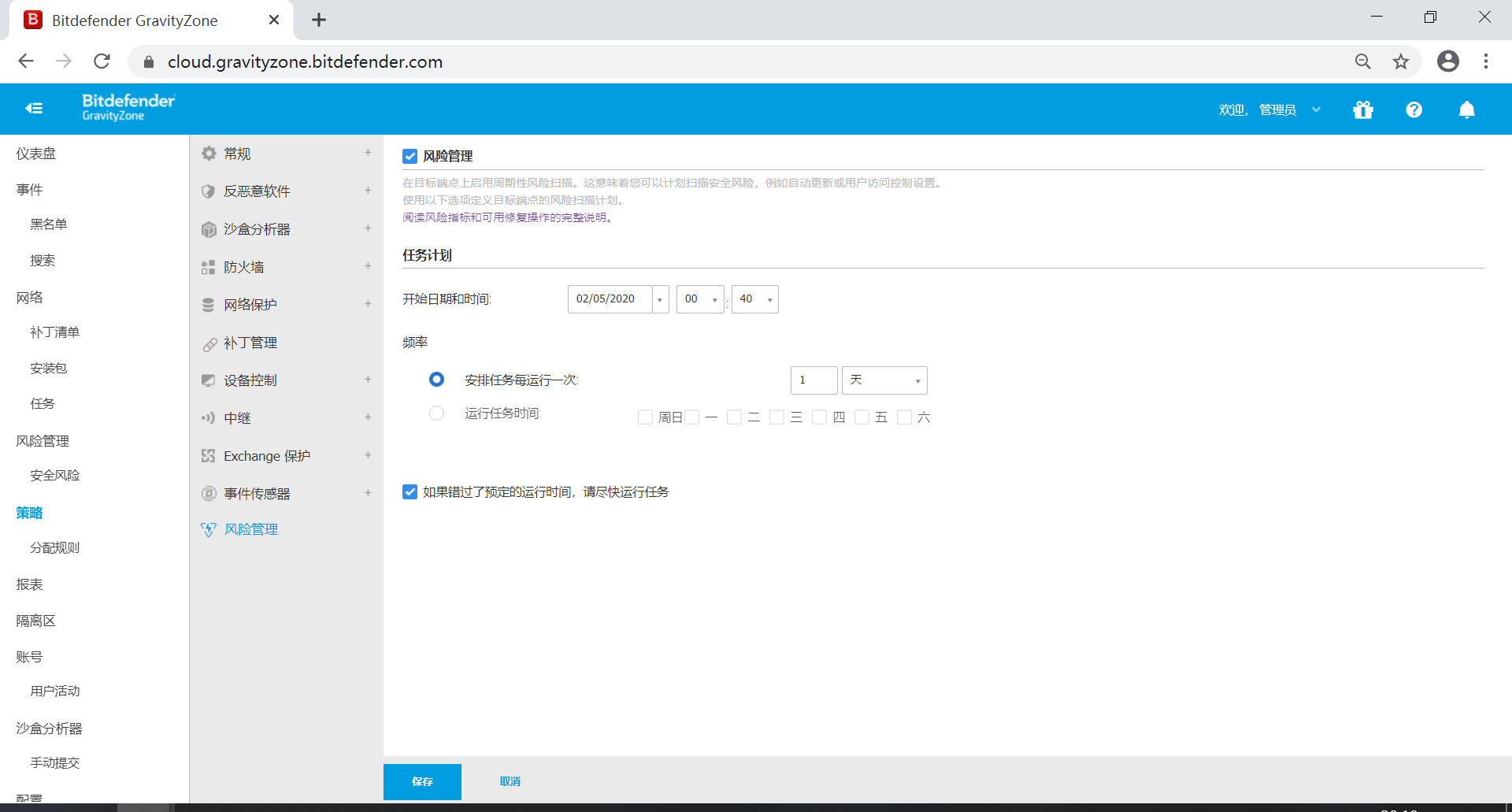Open the notifications bell icon
The height and width of the screenshot is (812, 1512).
[1466, 109]
